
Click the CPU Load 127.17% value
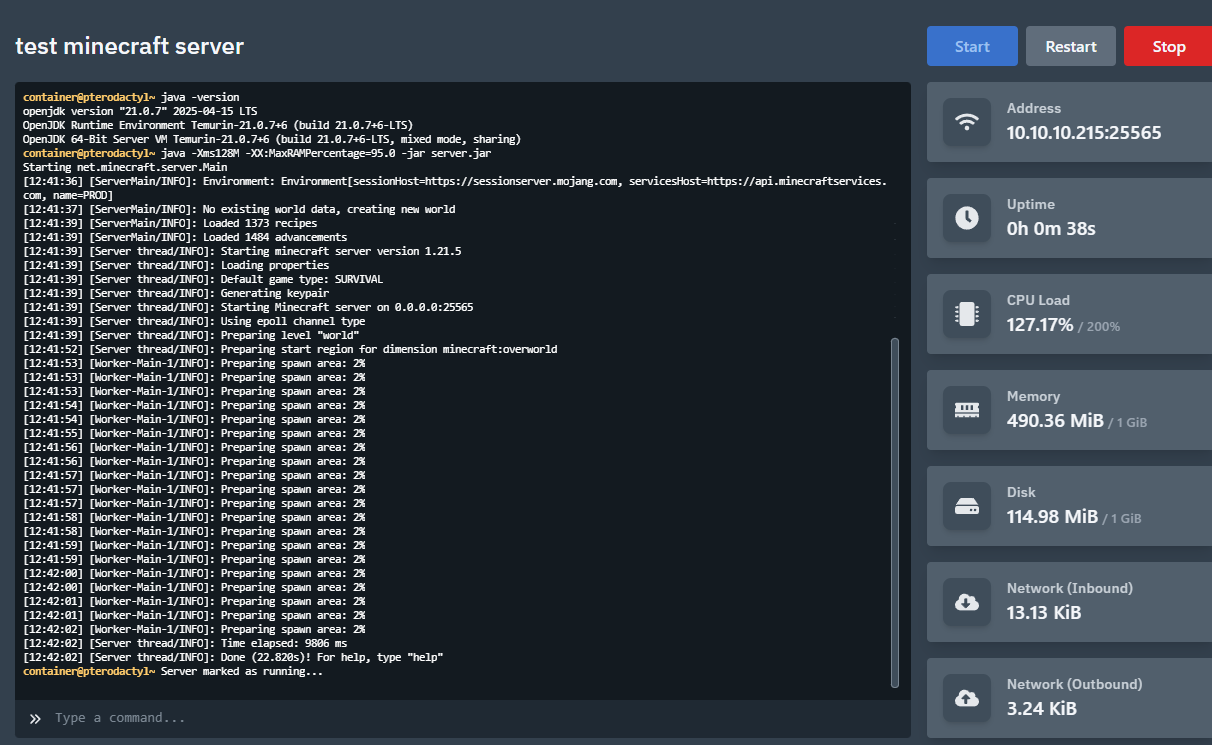pos(1040,325)
